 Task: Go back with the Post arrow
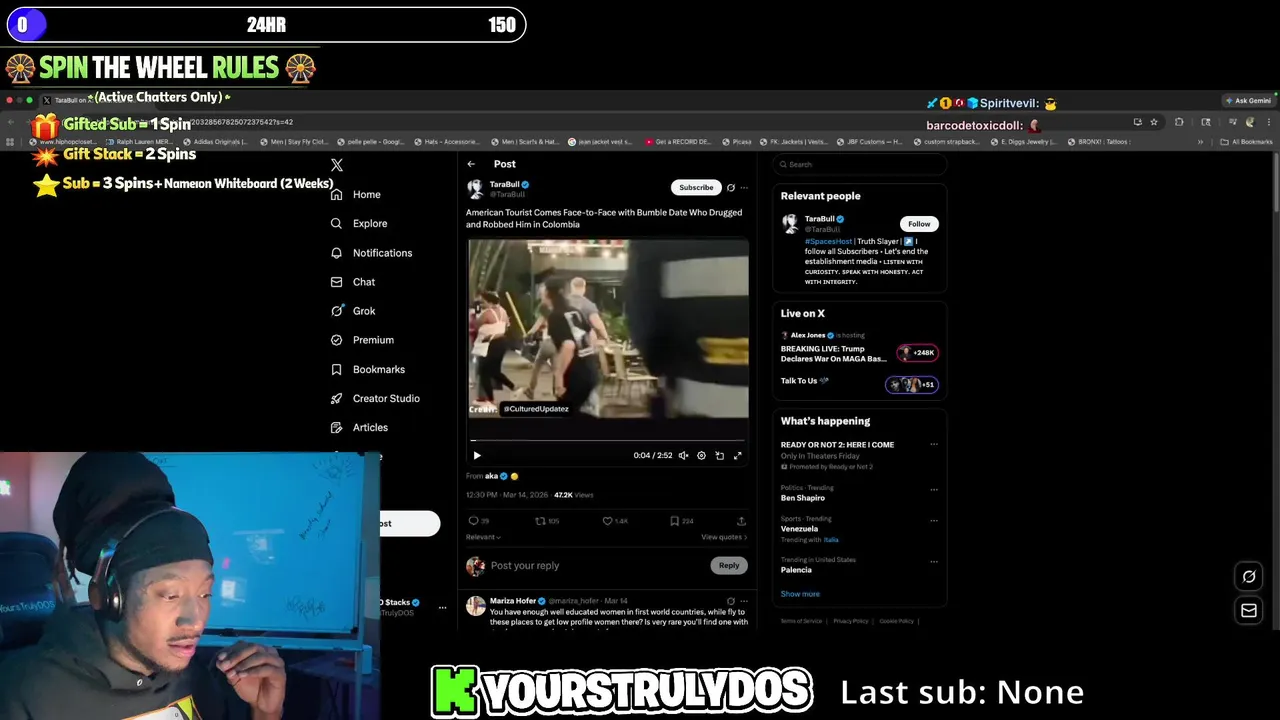471,164
